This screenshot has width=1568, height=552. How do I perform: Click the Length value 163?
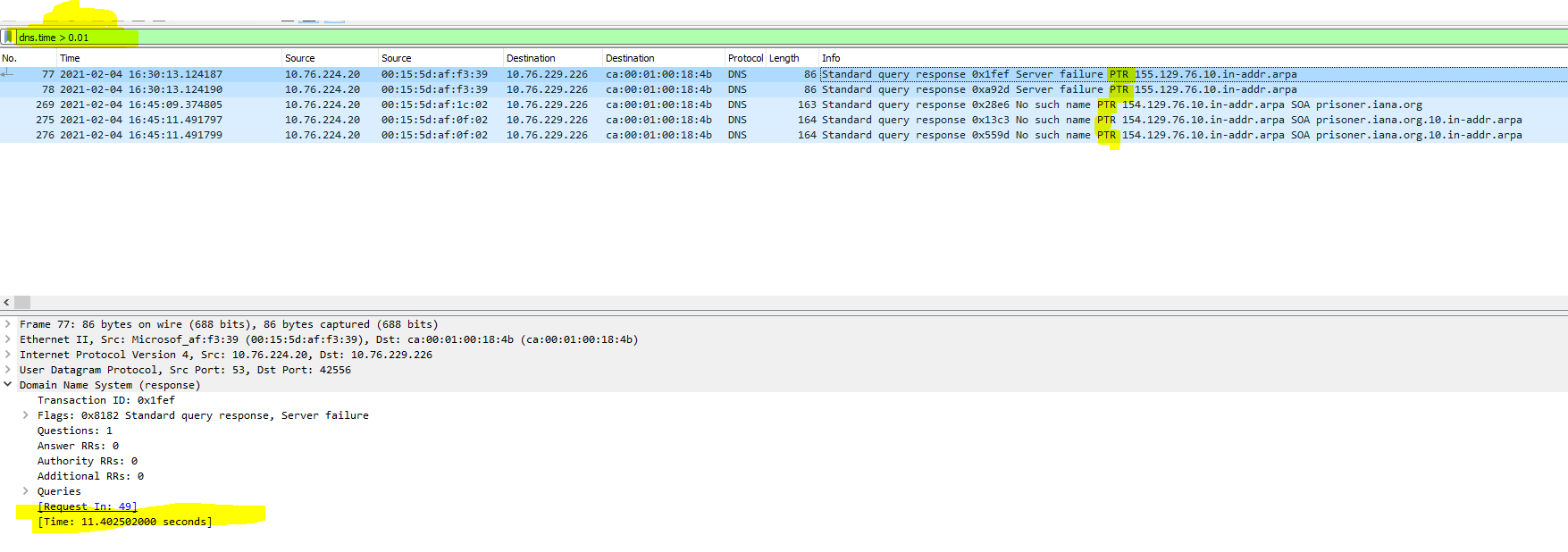(x=807, y=105)
